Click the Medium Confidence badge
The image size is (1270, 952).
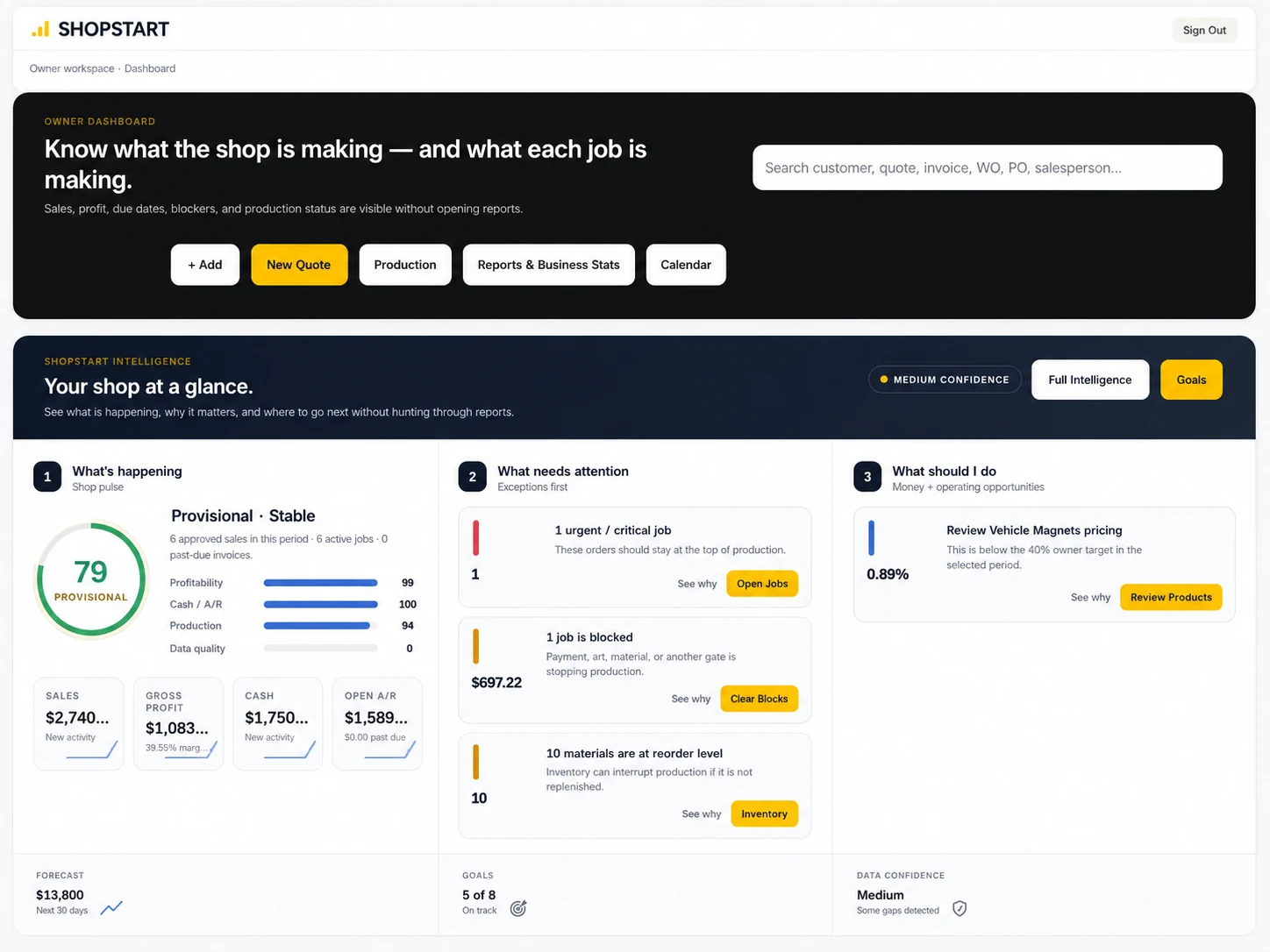(945, 380)
